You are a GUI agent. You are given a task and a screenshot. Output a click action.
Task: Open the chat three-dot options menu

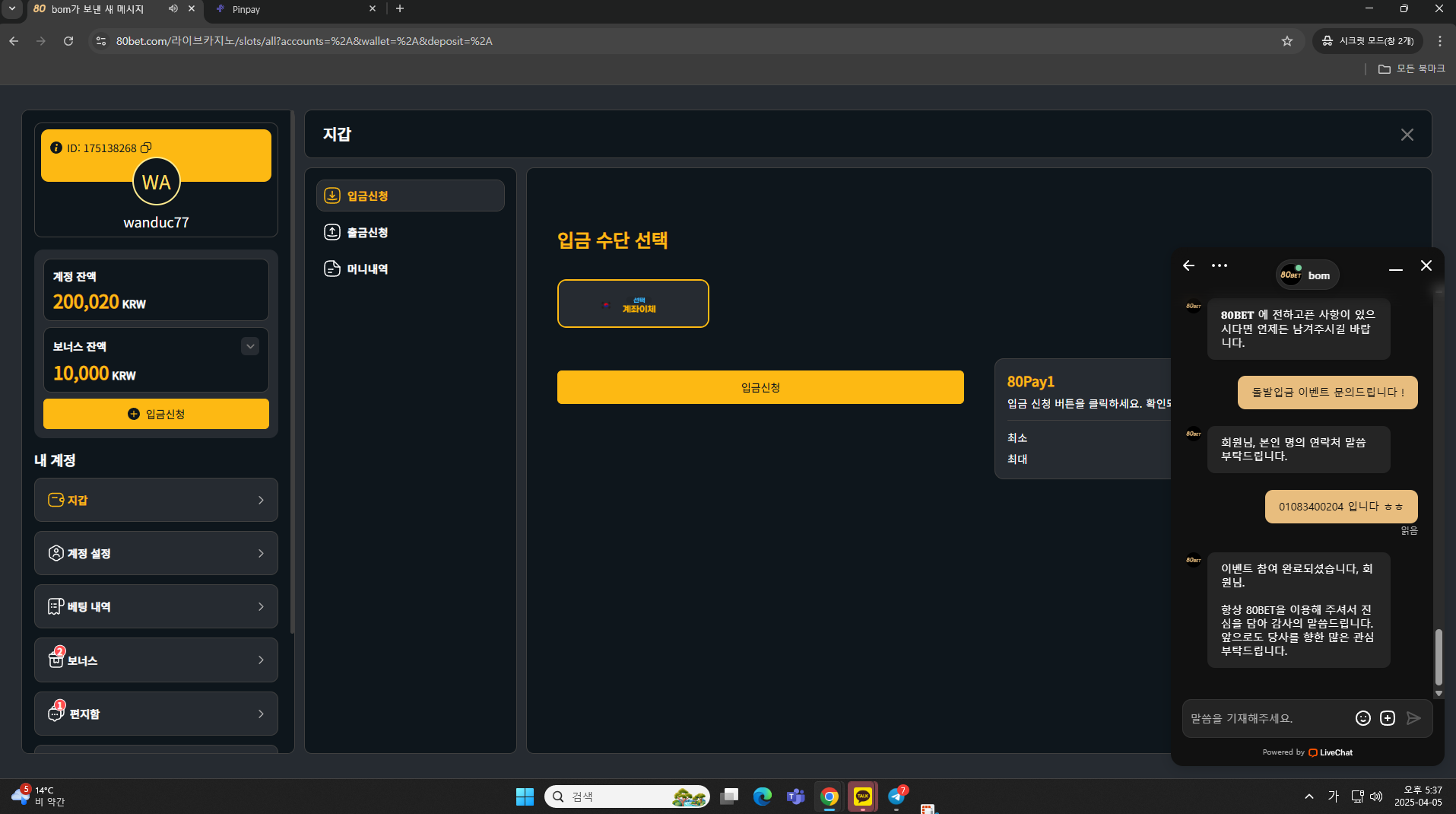[x=1220, y=266]
